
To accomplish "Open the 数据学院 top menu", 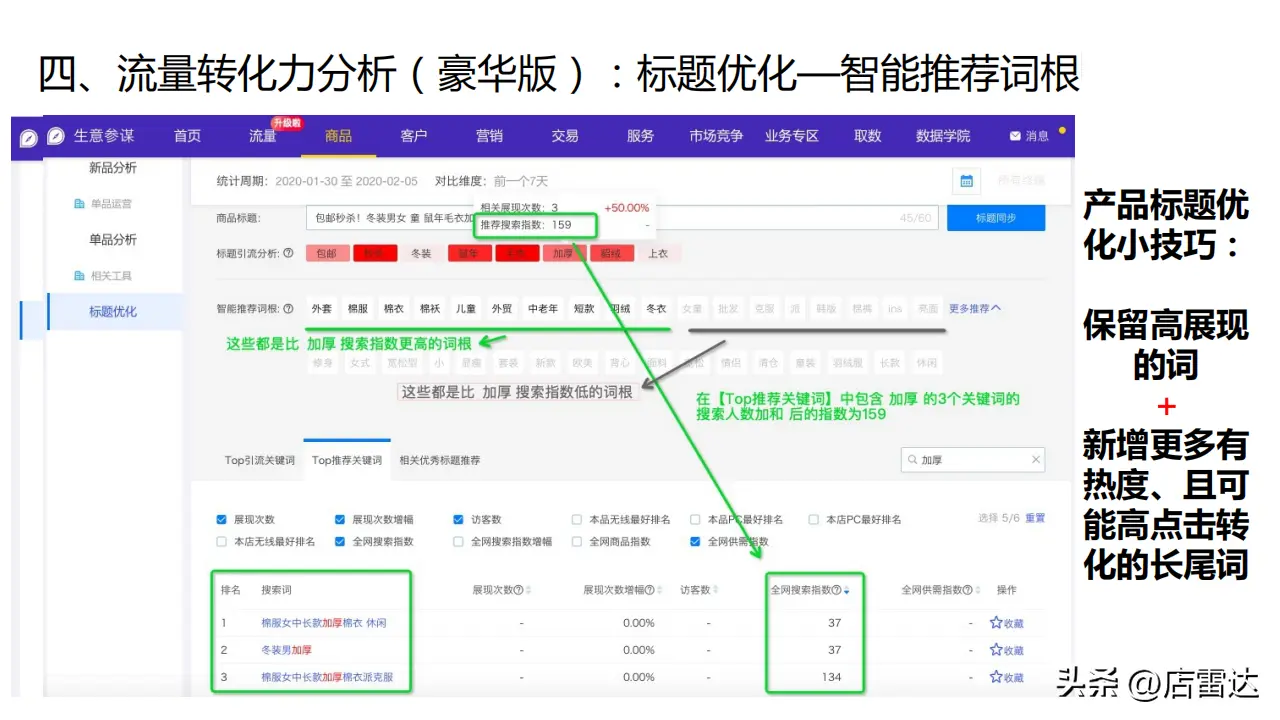I will [943, 136].
